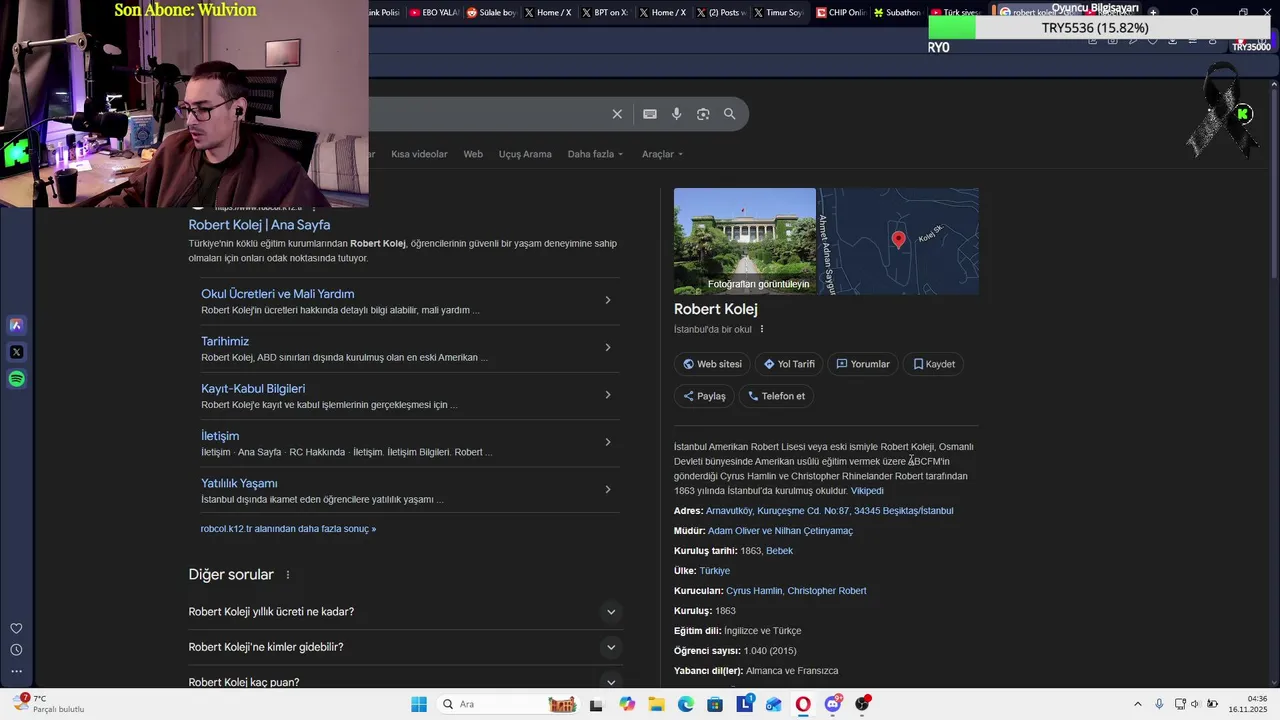Share the place with Paylaş
Screen dimensions: 1280x720
pos(704,396)
